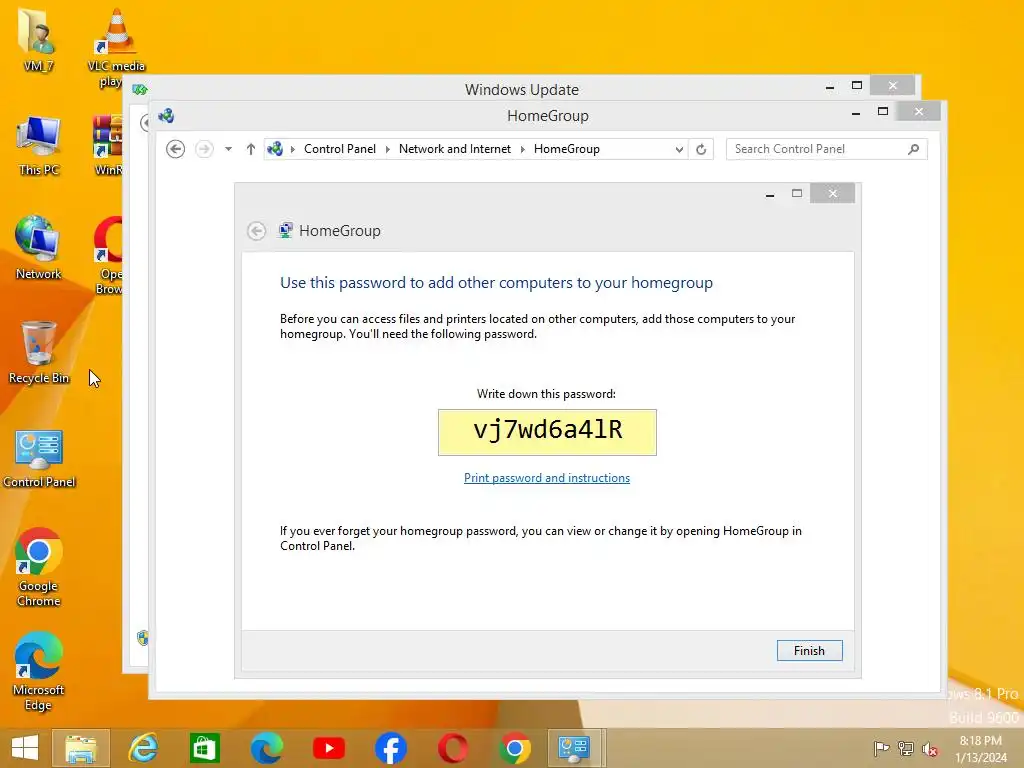Screen dimensions: 1024x768
Task: Click the muted volume tray icon
Action: tap(930, 748)
